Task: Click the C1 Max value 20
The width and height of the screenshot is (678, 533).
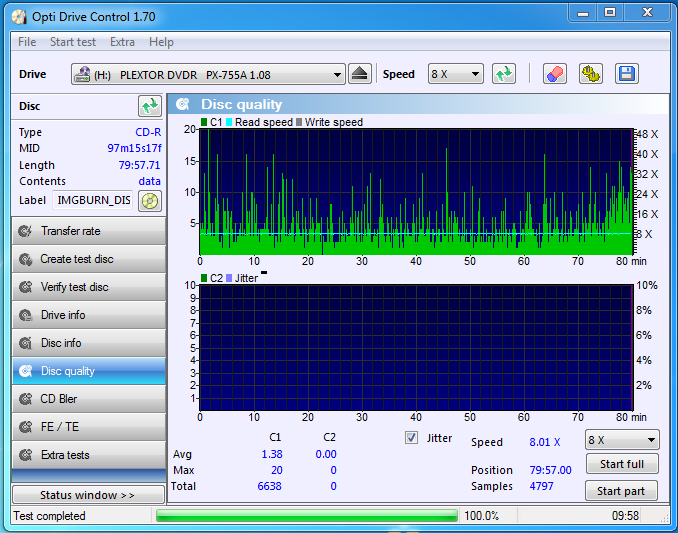Action: point(277,470)
